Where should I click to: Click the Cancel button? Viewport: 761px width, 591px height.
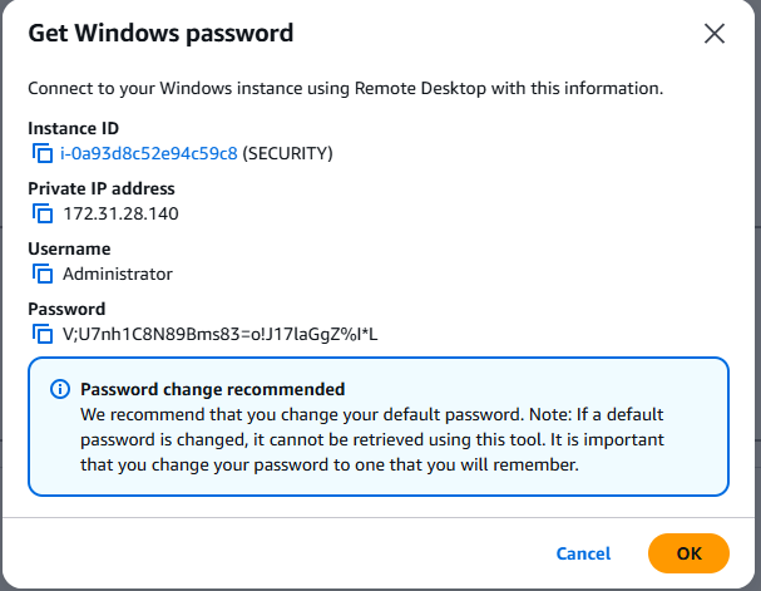pos(583,554)
